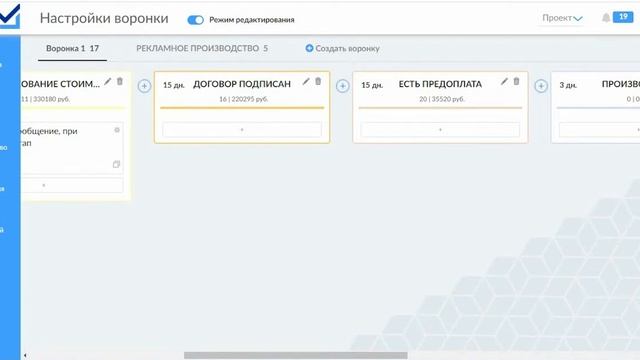
Task: Switch to РЕКЛАМНОЕ ПРОИЗВОДСТВО tab
Action: tap(202, 48)
